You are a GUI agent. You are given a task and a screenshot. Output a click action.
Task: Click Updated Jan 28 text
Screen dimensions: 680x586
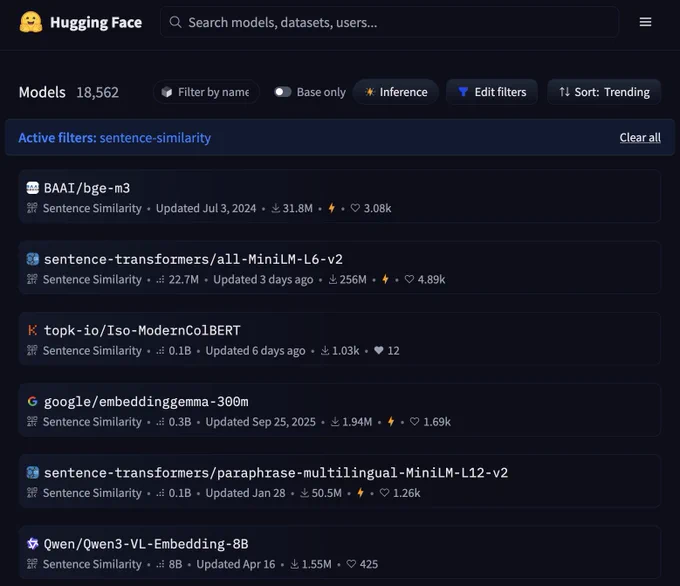point(245,493)
